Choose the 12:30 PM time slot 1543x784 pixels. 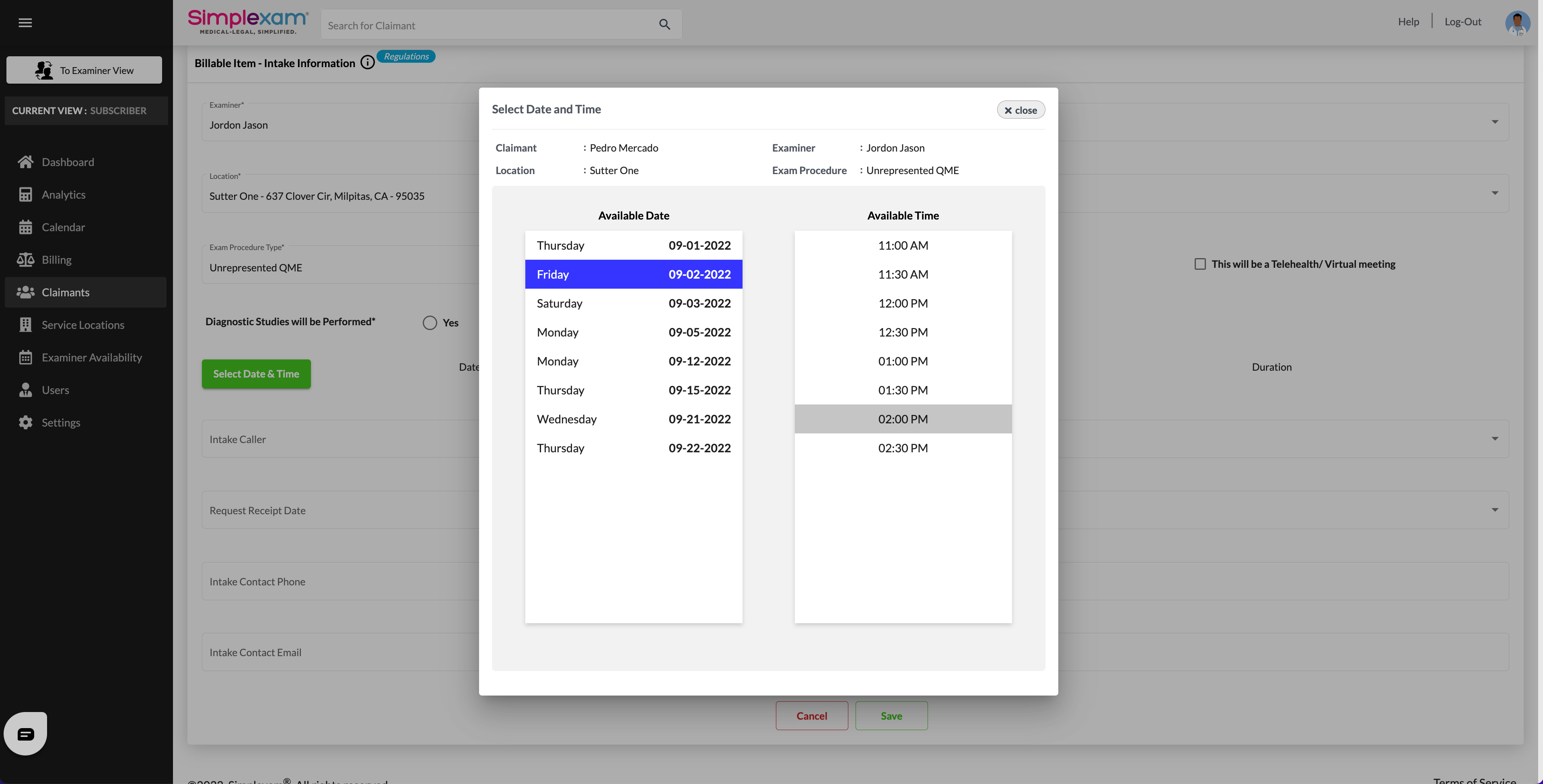click(903, 332)
